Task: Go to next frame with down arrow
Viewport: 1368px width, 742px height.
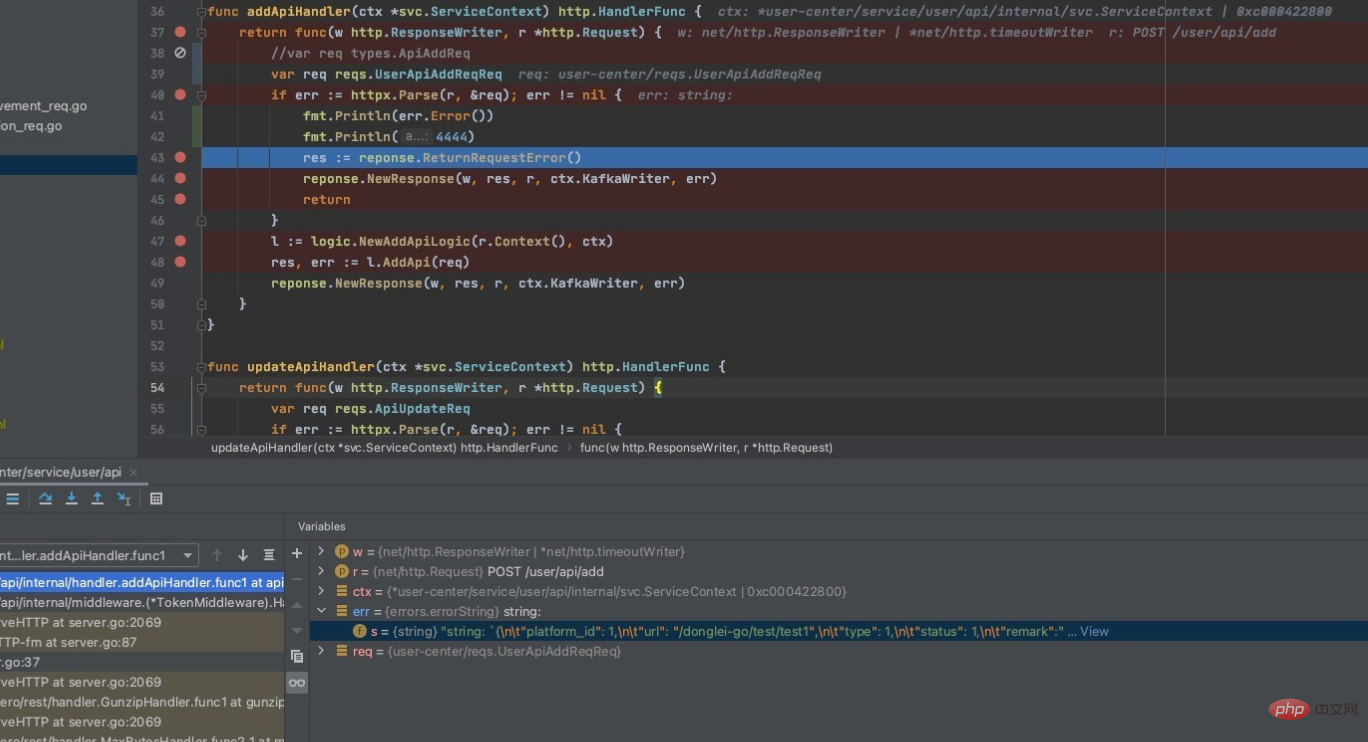Action: (x=243, y=555)
